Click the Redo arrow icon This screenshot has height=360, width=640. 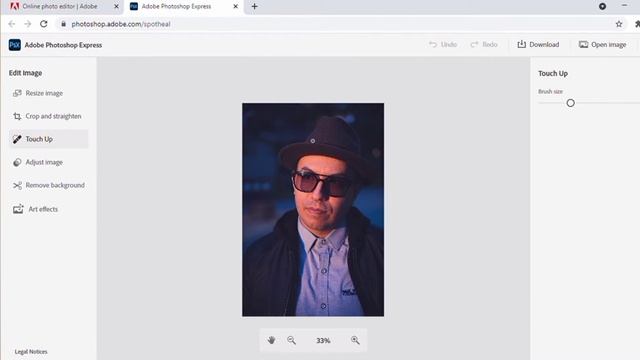click(474, 44)
